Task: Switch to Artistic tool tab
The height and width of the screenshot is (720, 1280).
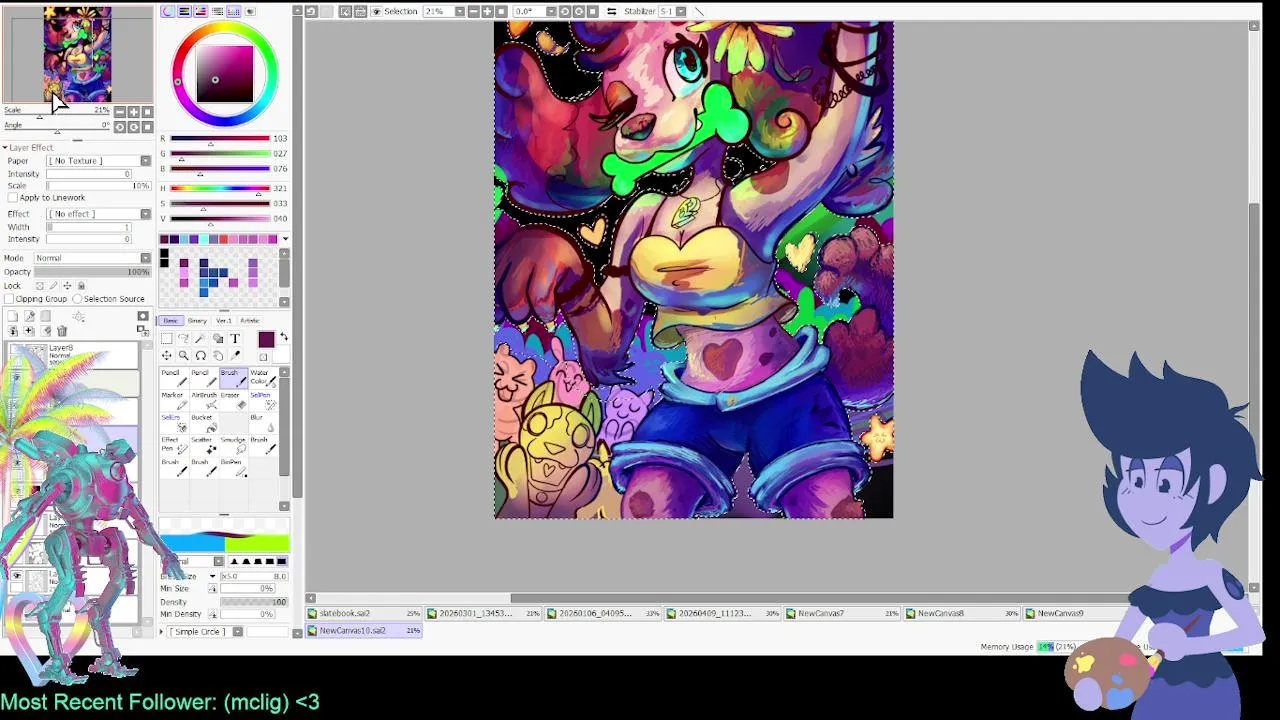Action: click(250, 321)
